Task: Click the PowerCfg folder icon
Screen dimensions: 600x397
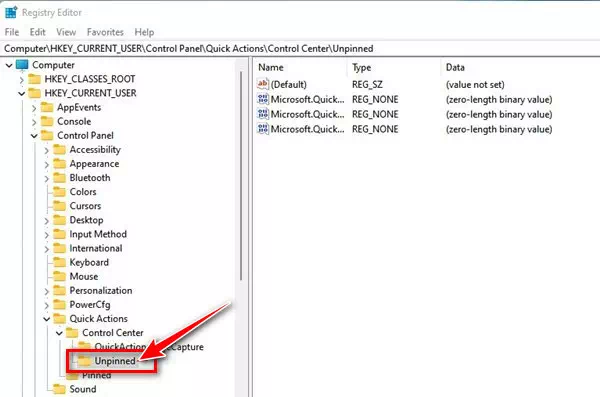Action: pos(59,305)
